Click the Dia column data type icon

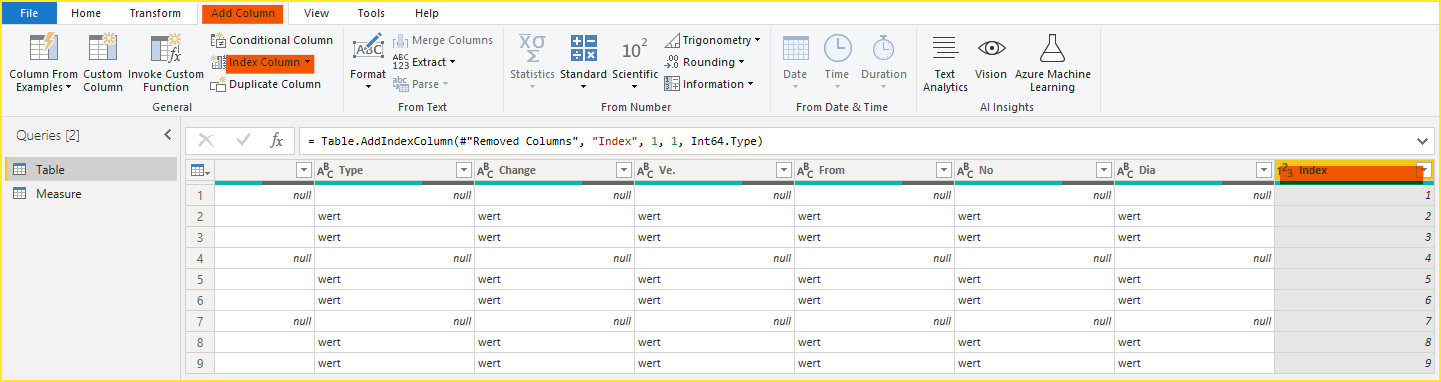1125,170
